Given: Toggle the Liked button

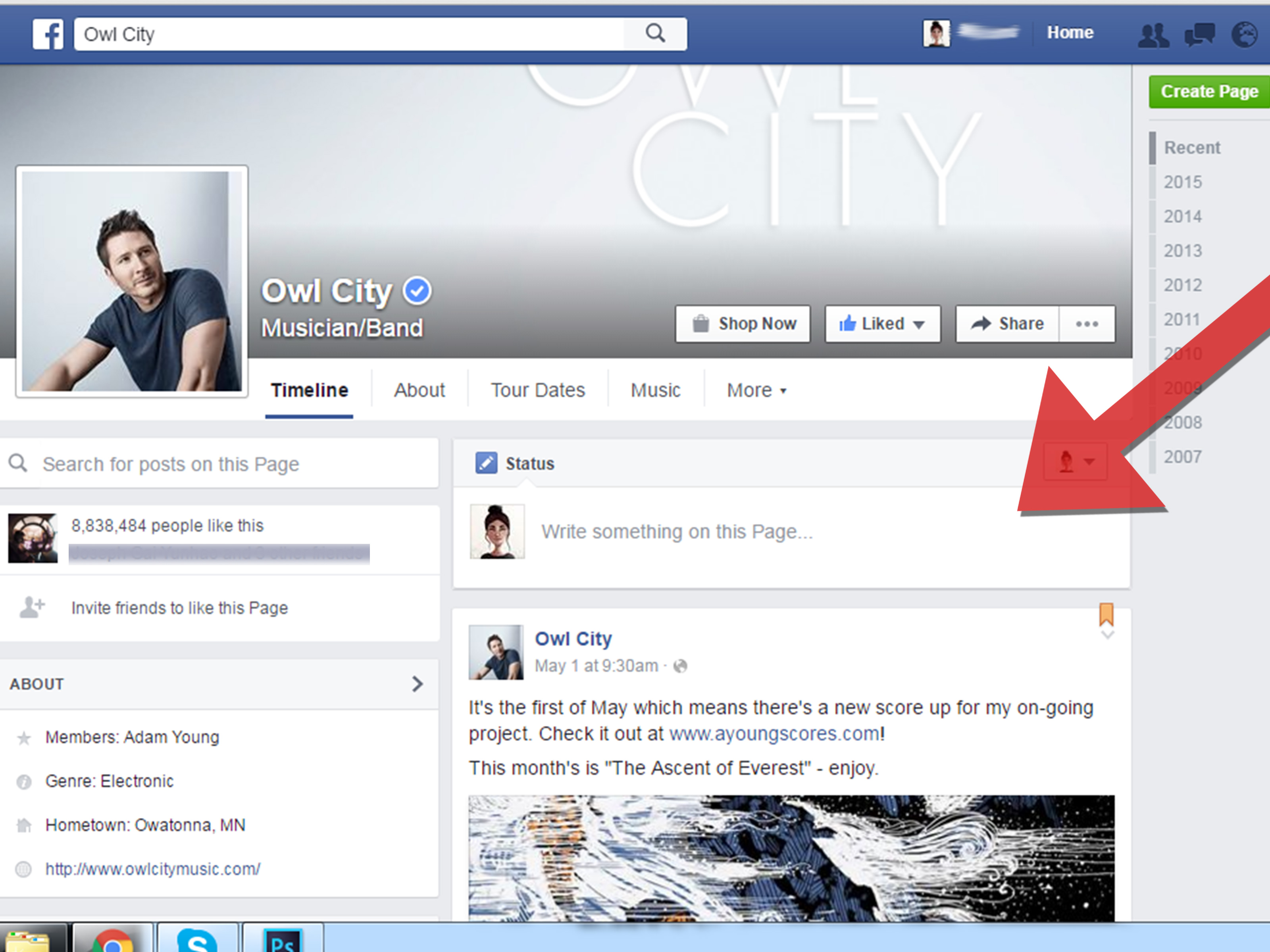Looking at the screenshot, I should point(883,324).
